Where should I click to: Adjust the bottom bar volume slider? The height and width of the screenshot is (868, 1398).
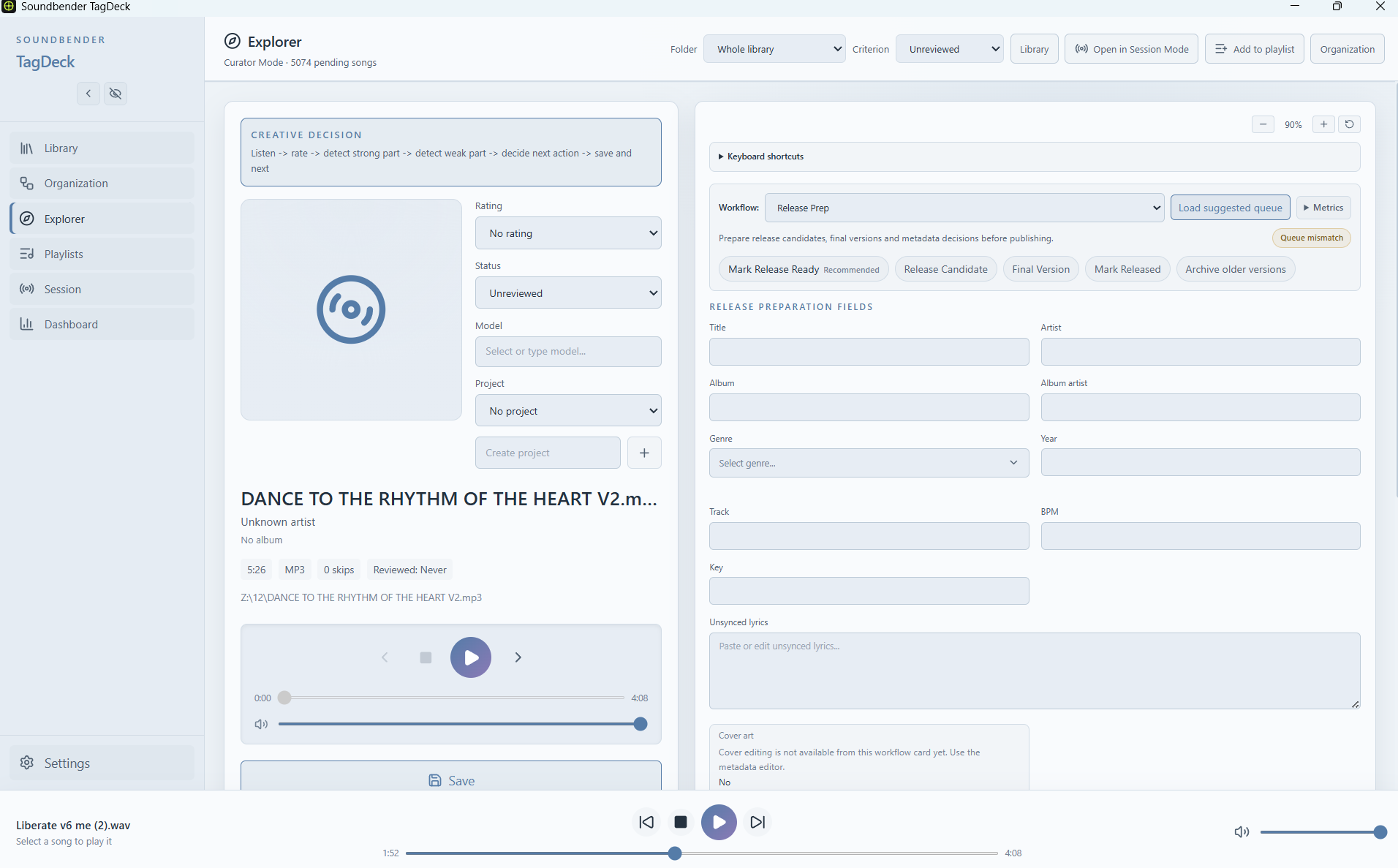point(1324,832)
